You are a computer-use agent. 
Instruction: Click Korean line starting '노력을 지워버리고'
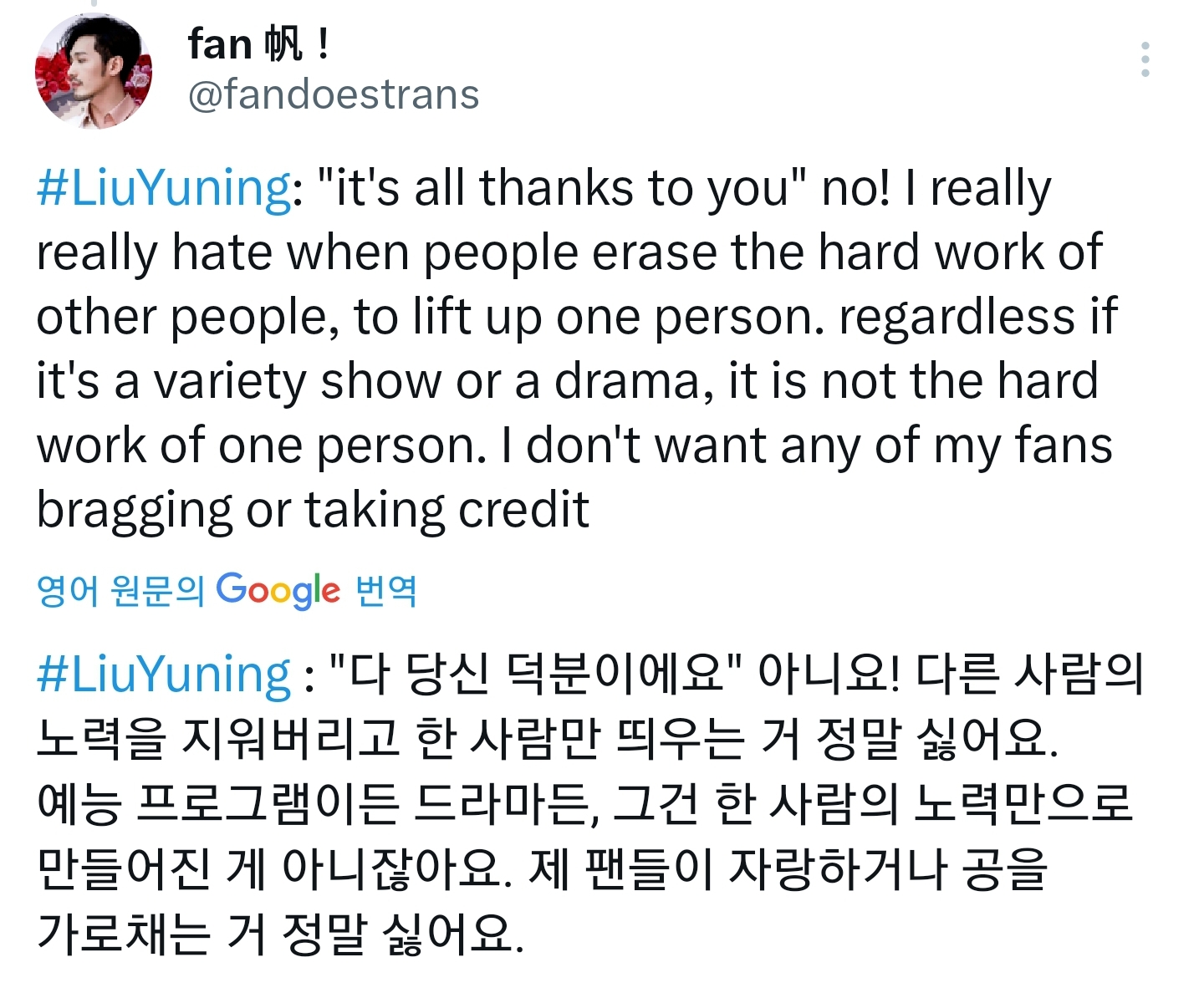coord(548,739)
